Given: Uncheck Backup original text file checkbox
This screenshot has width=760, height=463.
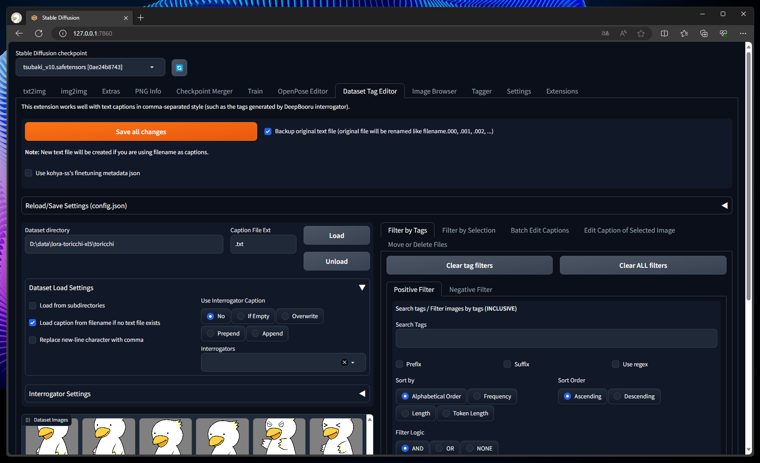Looking at the screenshot, I should [268, 131].
